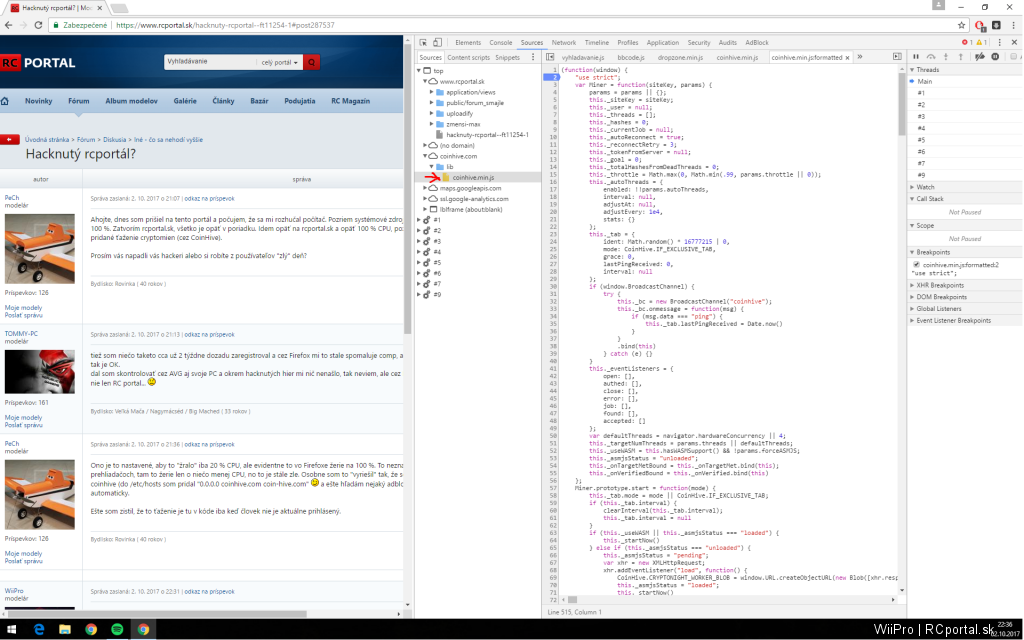Open the Windows Start menu

(12, 630)
